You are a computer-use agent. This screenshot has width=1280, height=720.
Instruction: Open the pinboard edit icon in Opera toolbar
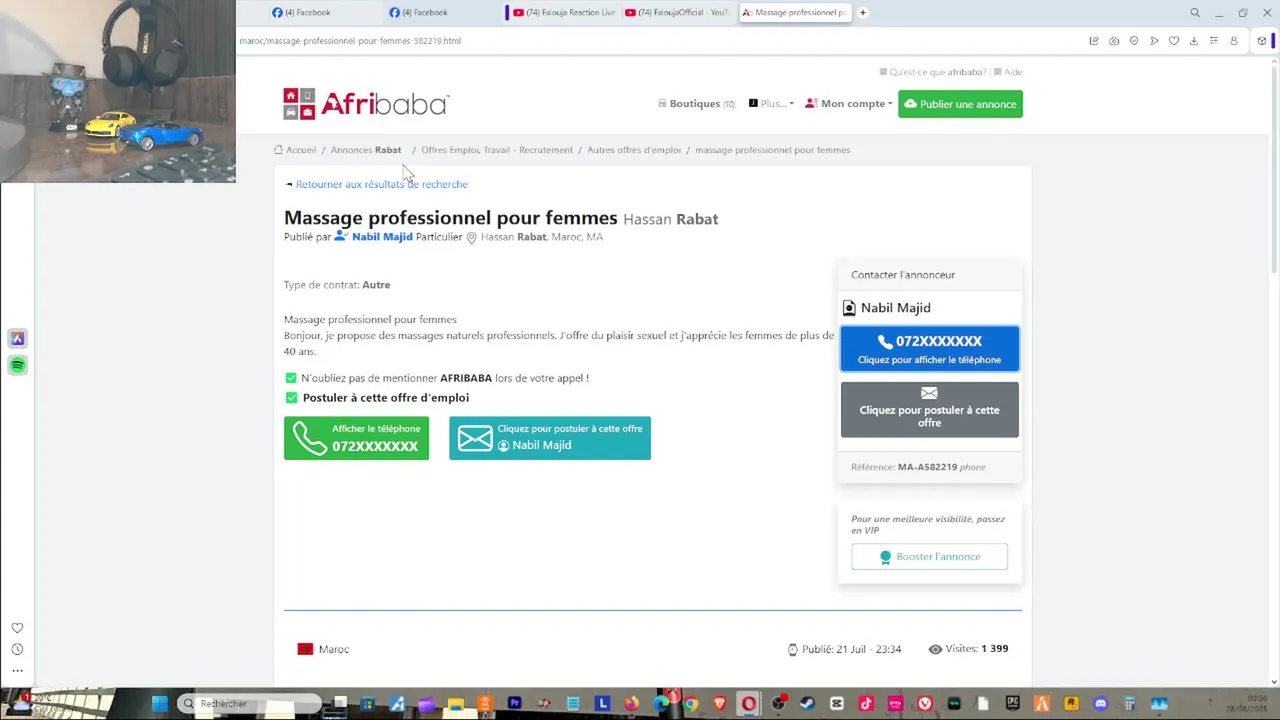coord(1094,41)
